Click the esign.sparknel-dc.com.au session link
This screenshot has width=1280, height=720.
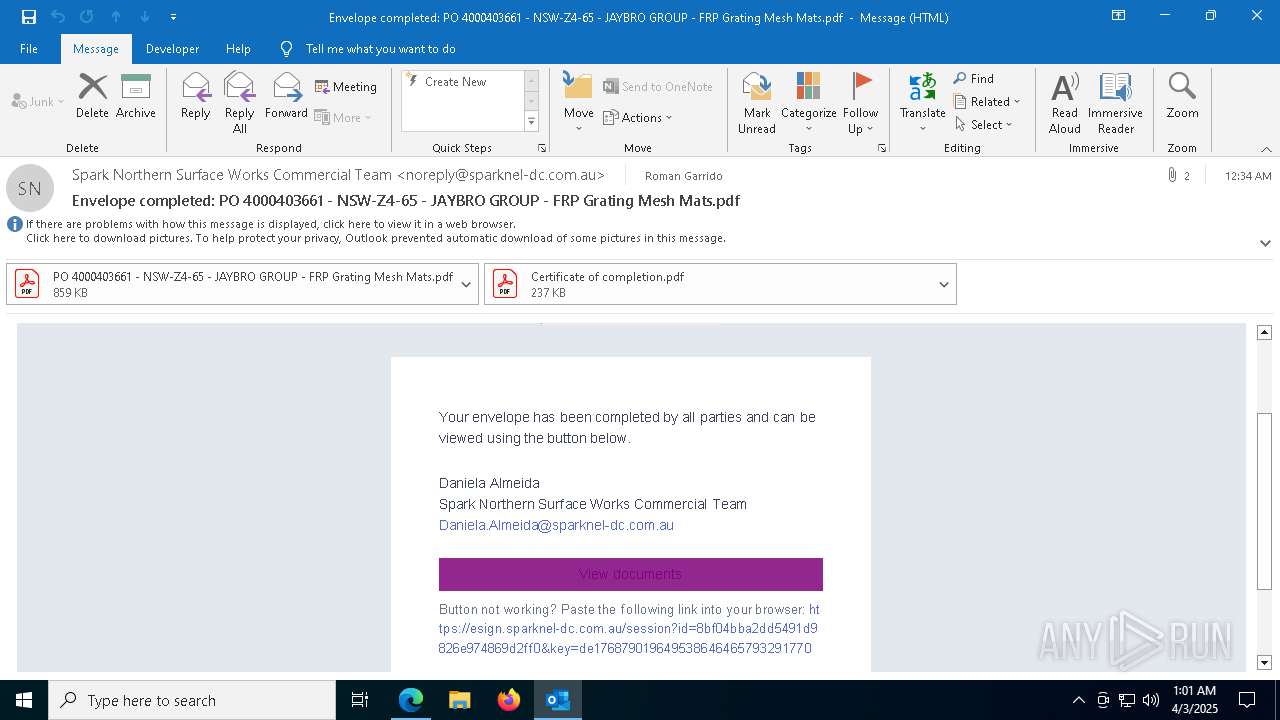pyautogui.click(x=629, y=629)
